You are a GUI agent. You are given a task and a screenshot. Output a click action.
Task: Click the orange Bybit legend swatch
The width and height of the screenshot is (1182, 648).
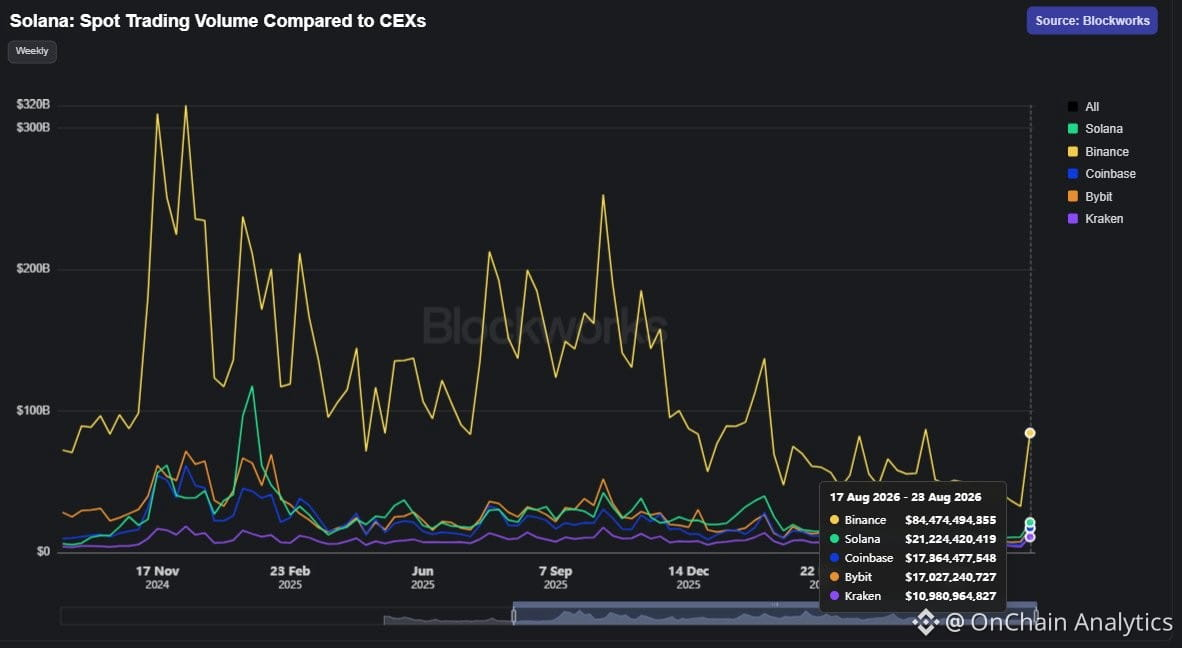coord(1073,197)
